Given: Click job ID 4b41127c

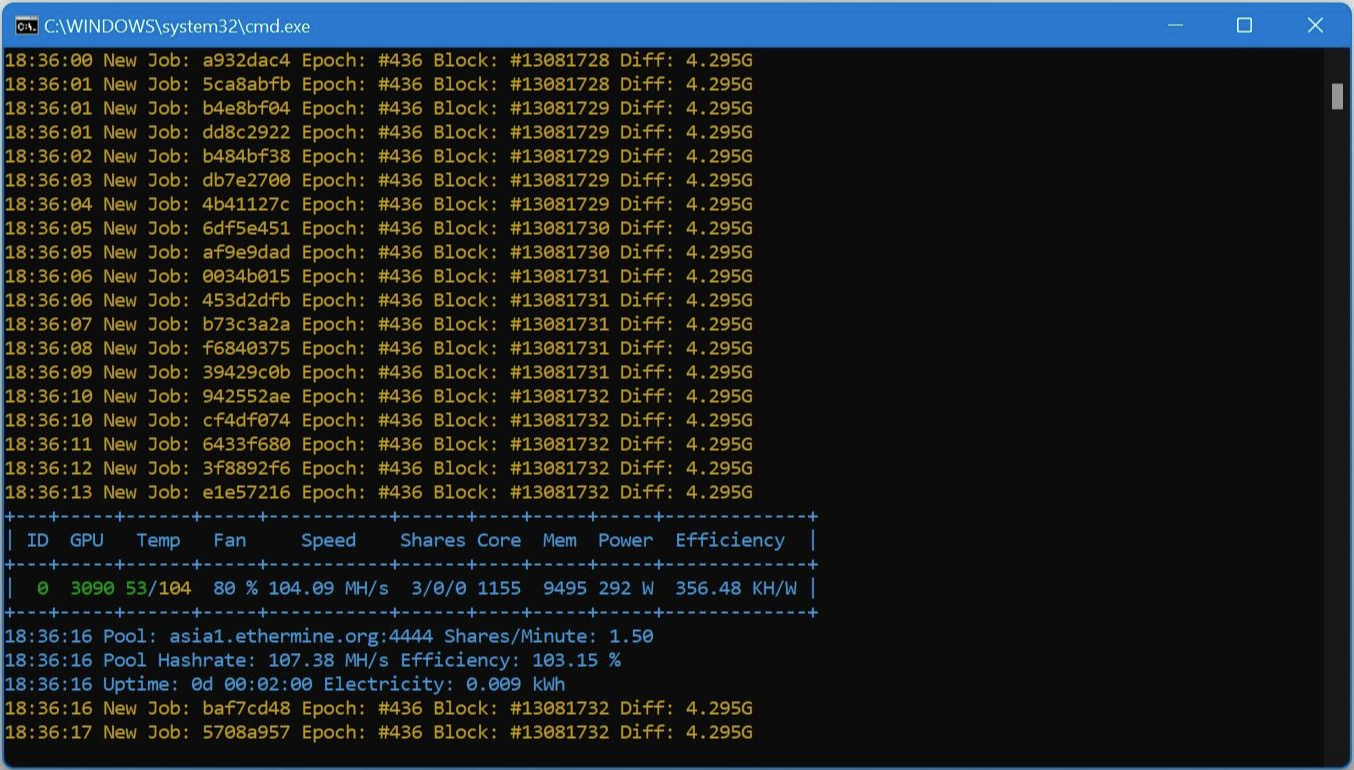Looking at the screenshot, I should (x=246, y=204).
